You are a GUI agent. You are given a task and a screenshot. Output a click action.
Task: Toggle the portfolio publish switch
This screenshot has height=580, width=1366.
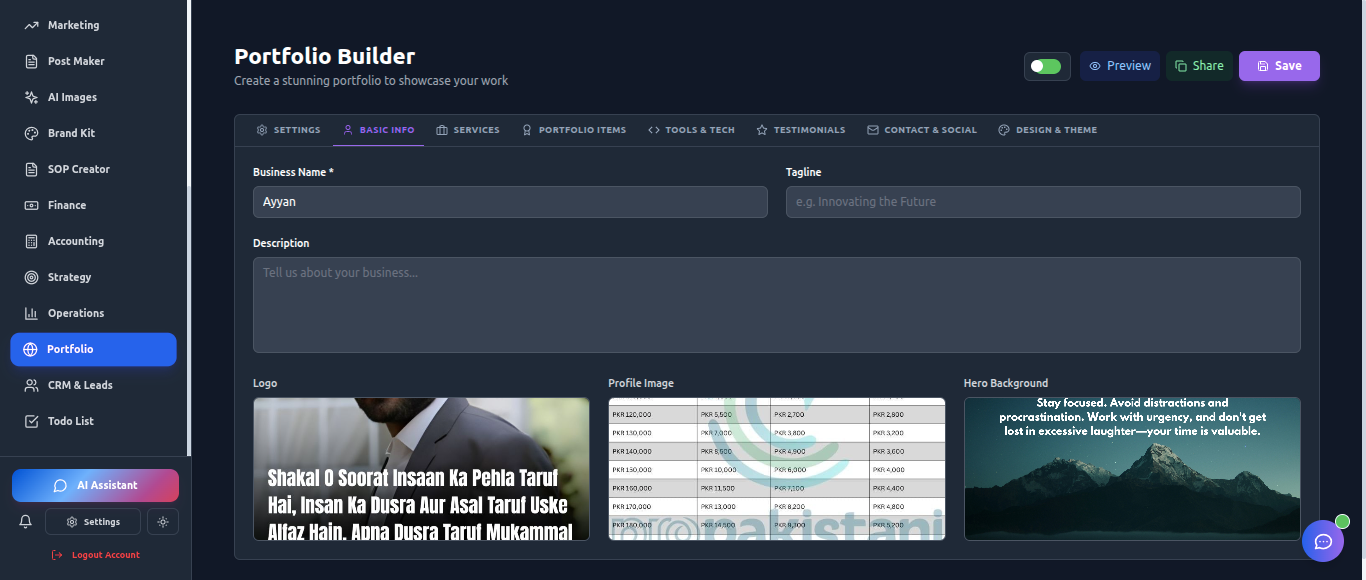(1046, 65)
